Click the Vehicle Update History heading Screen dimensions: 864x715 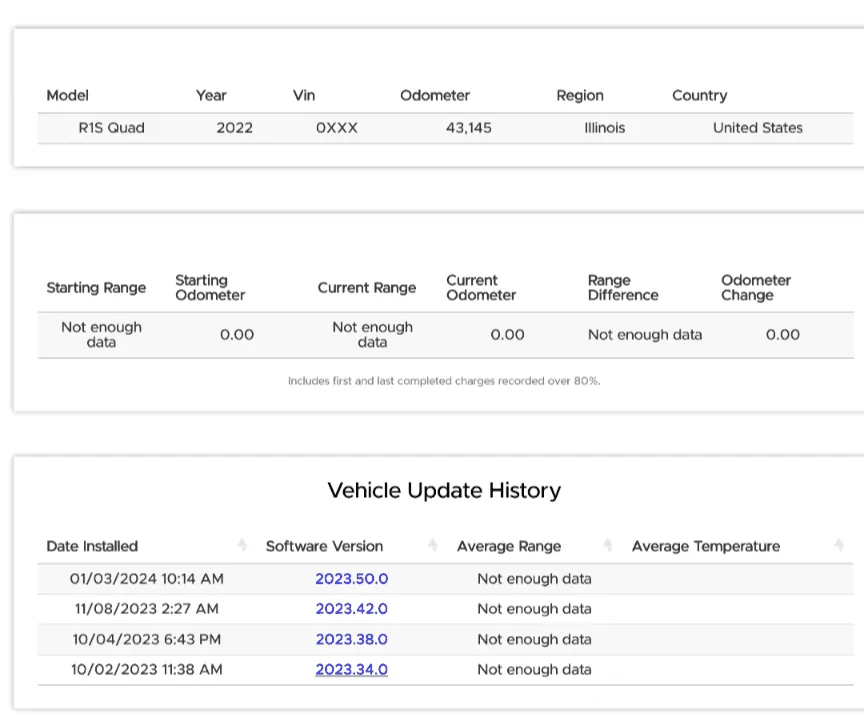(x=444, y=490)
